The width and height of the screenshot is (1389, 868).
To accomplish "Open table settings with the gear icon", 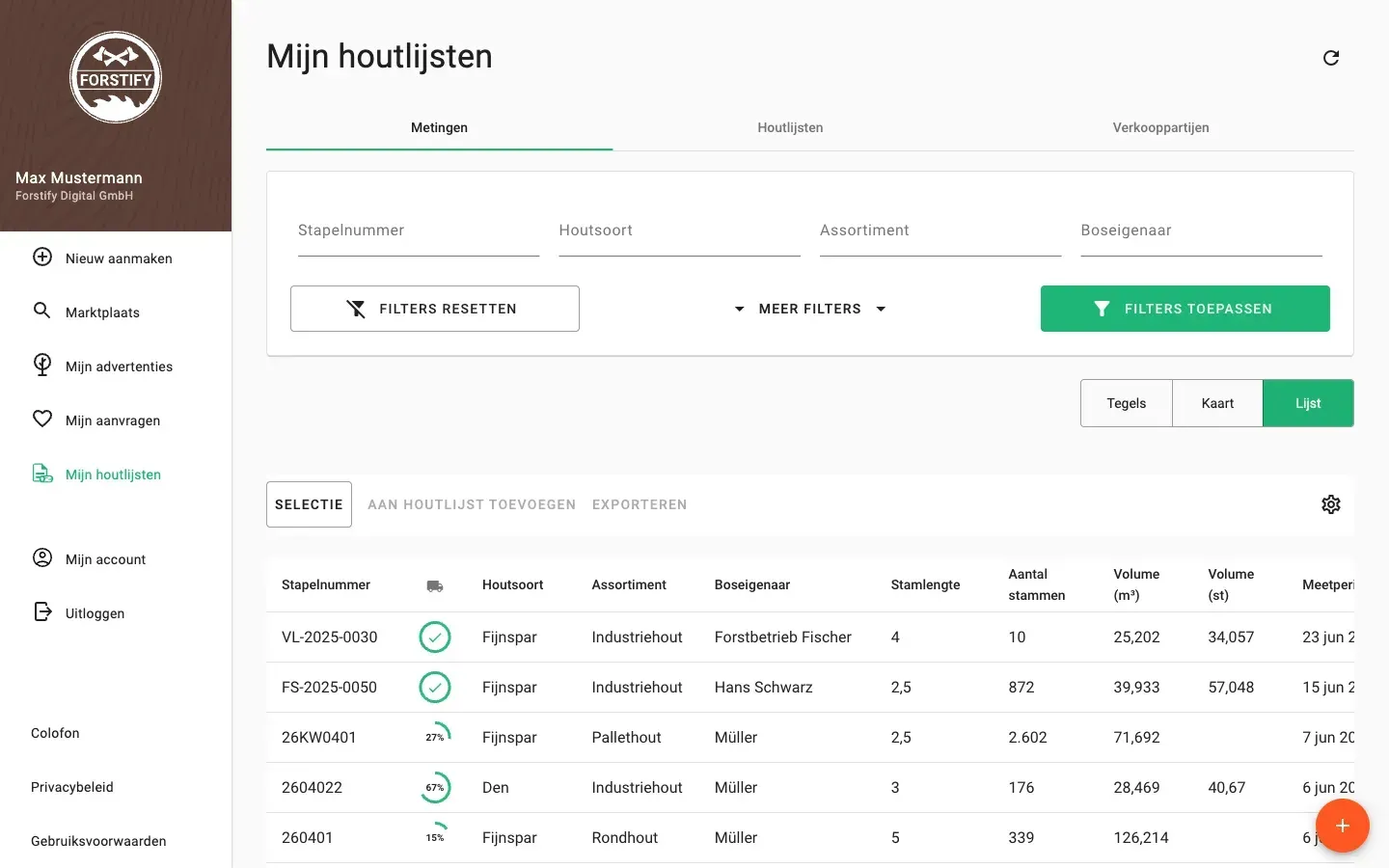I will click(x=1331, y=504).
